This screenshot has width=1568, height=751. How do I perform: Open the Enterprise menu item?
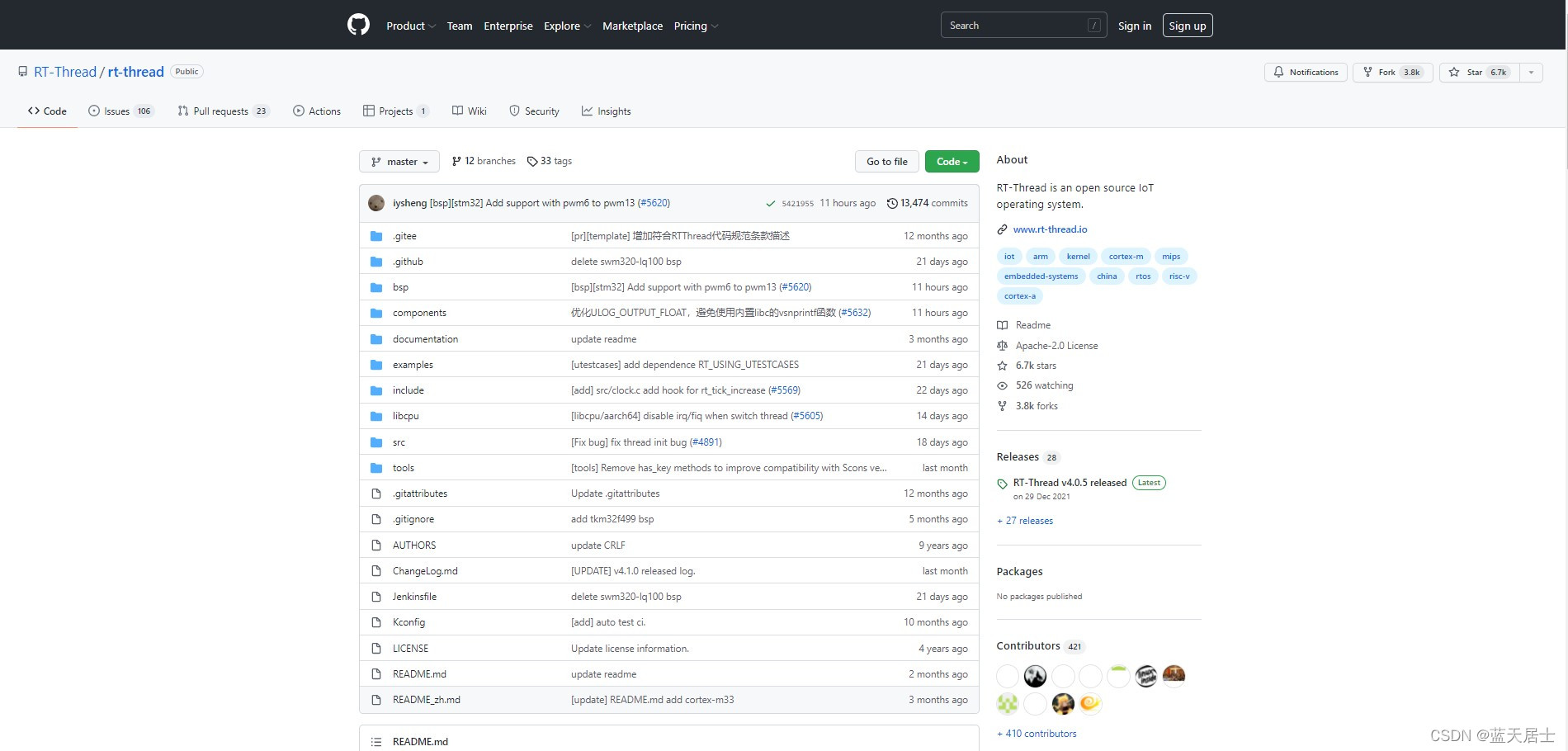coord(508,26)
